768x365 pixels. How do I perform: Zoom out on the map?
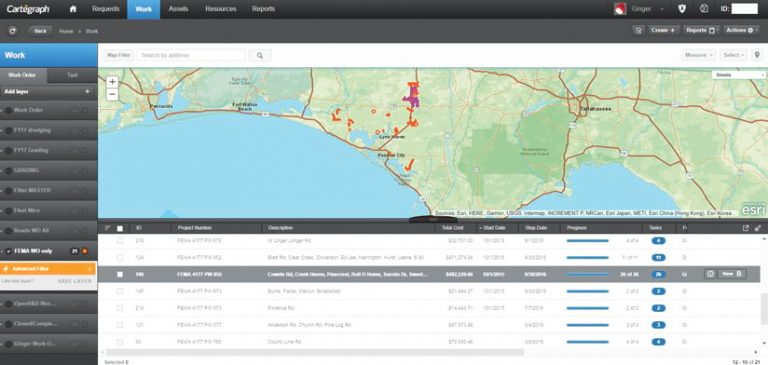tap(112, 94)
